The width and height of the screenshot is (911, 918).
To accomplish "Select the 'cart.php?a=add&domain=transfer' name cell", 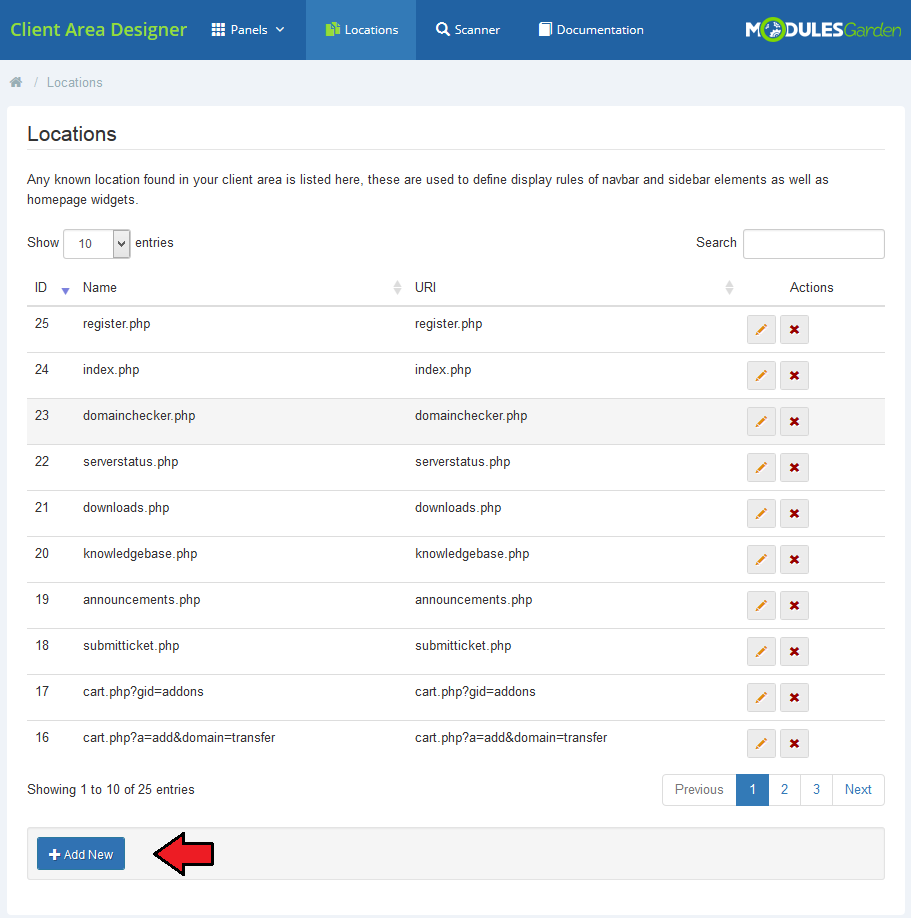I will point(179,738).
